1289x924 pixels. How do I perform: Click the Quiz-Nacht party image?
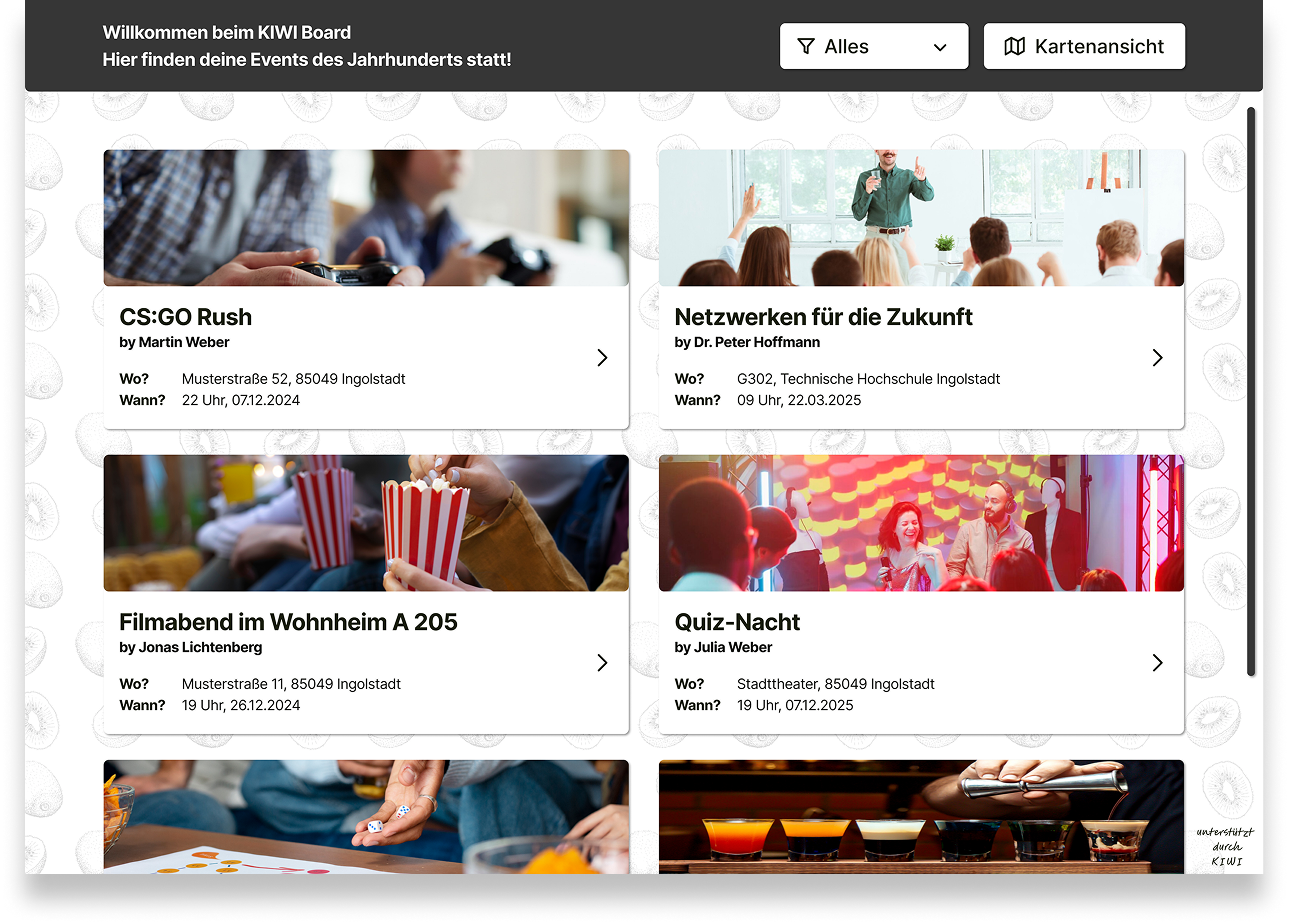point(921,523)
